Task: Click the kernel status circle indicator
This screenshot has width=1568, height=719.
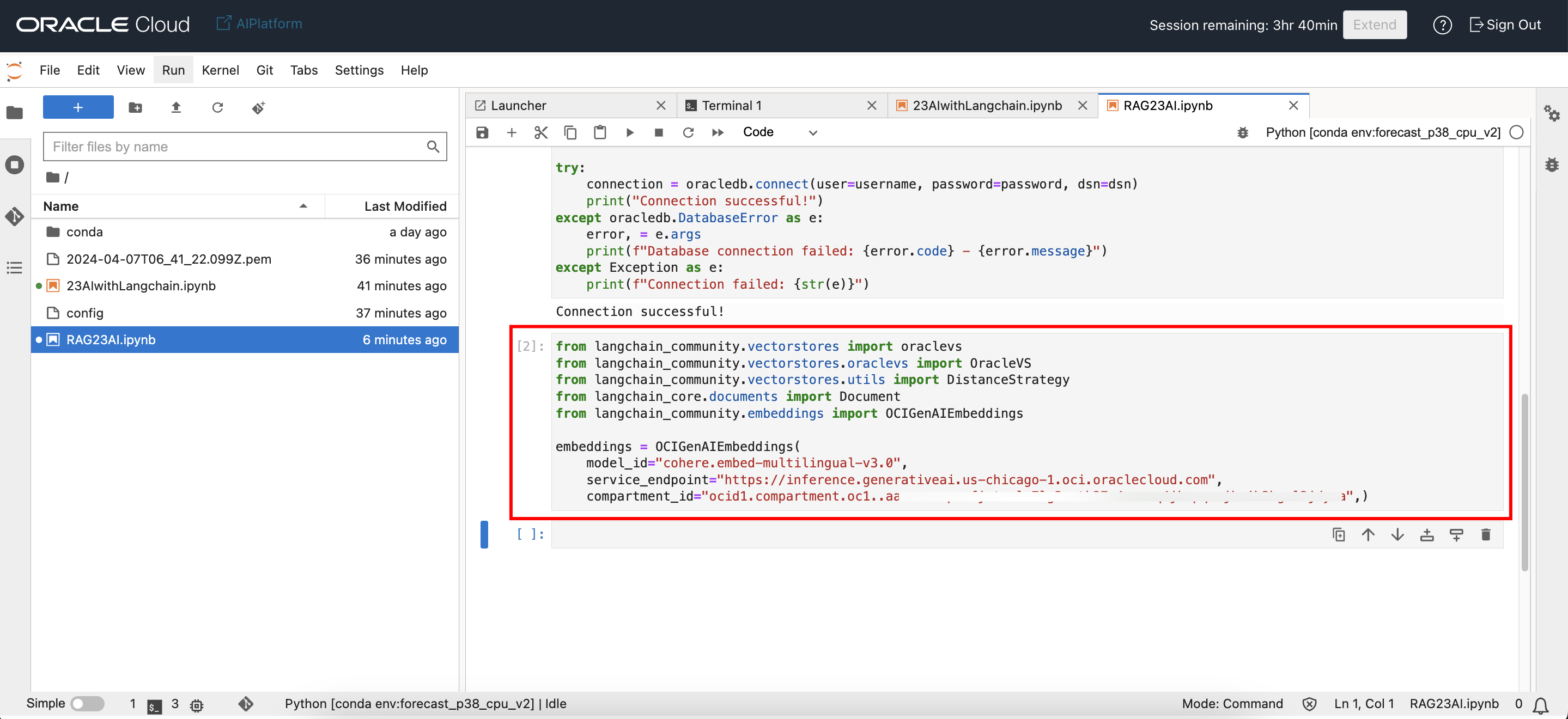Action: (1516, 132)
